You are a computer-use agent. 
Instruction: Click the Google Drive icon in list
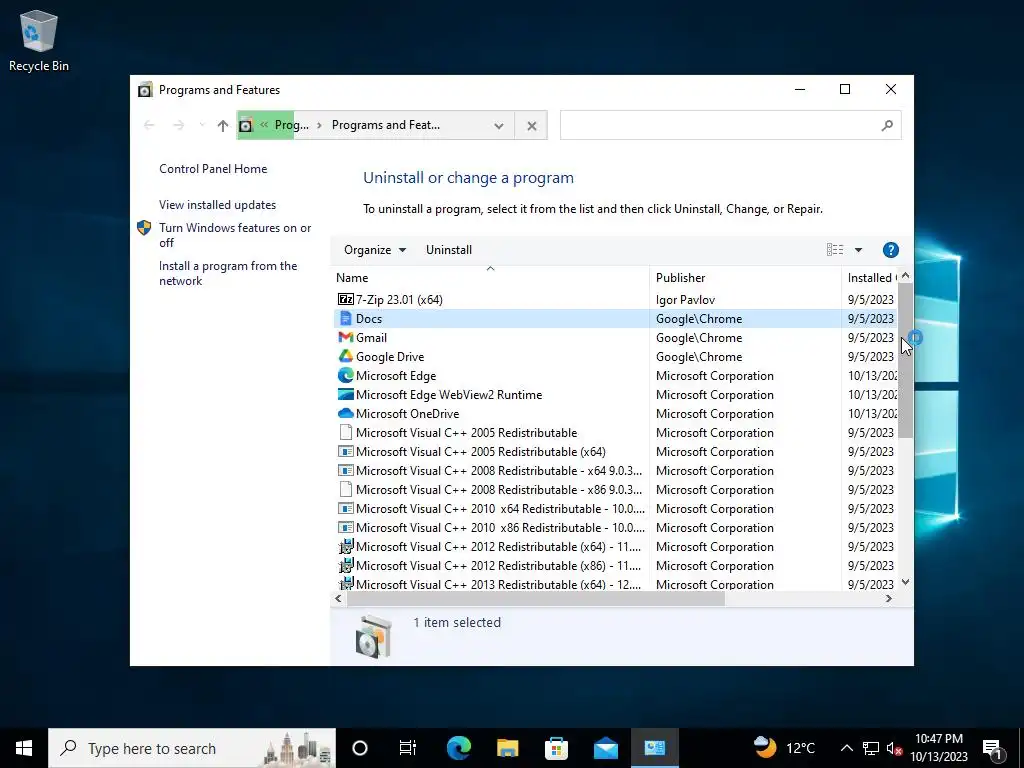345,357
